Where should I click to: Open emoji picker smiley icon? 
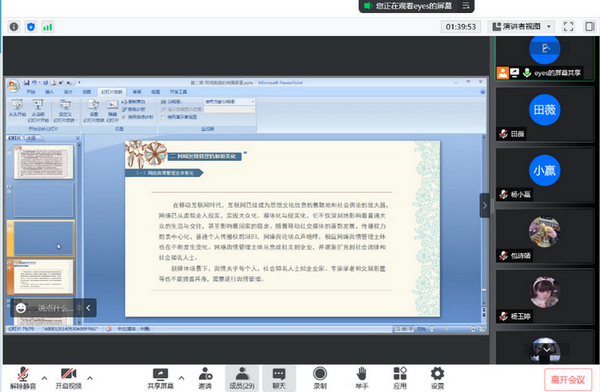click(21, 308)
